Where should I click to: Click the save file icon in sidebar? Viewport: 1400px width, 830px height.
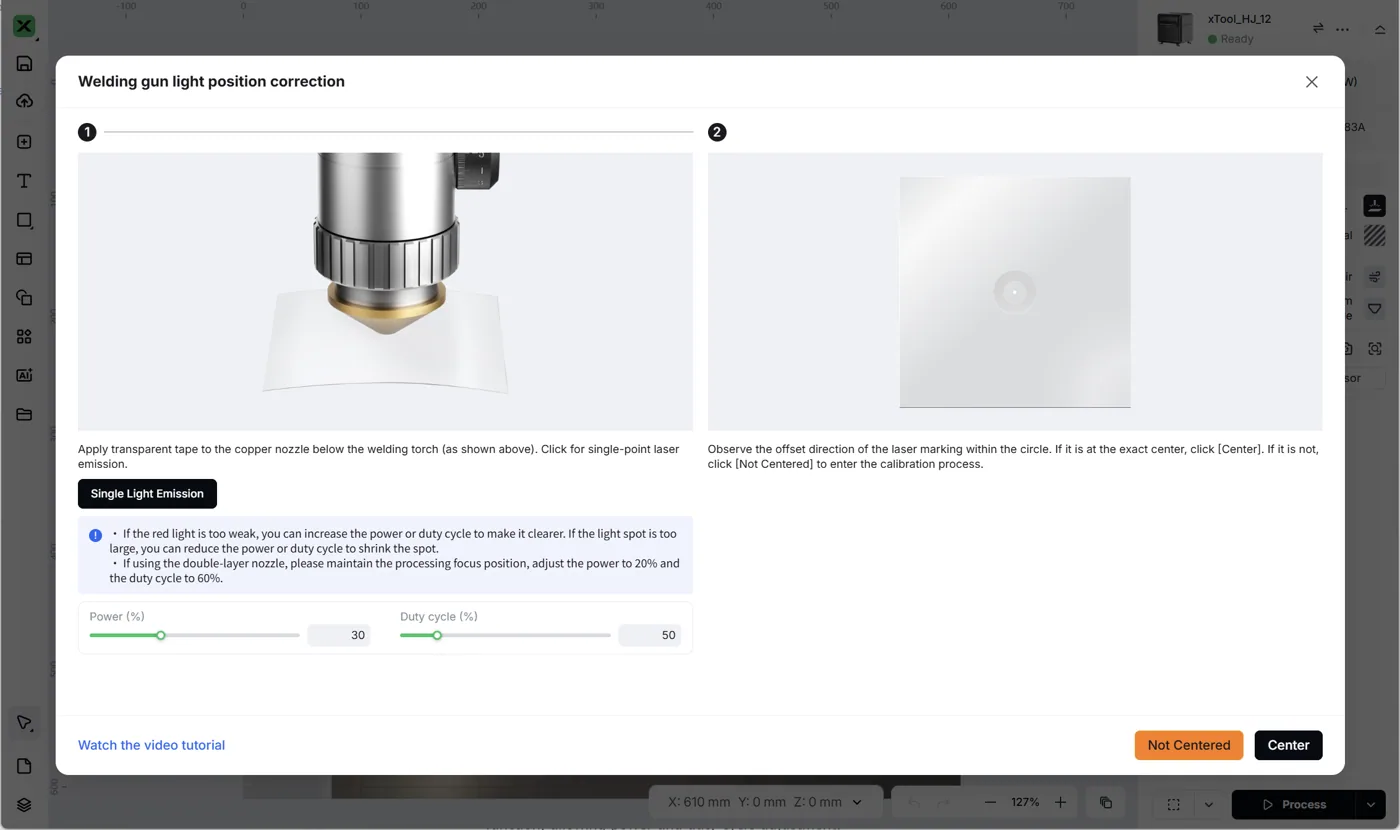click(x=25, y=64)
